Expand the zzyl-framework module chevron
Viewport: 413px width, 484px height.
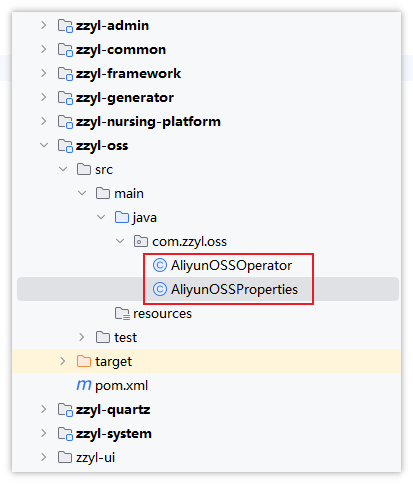click(x=43, y=73)
